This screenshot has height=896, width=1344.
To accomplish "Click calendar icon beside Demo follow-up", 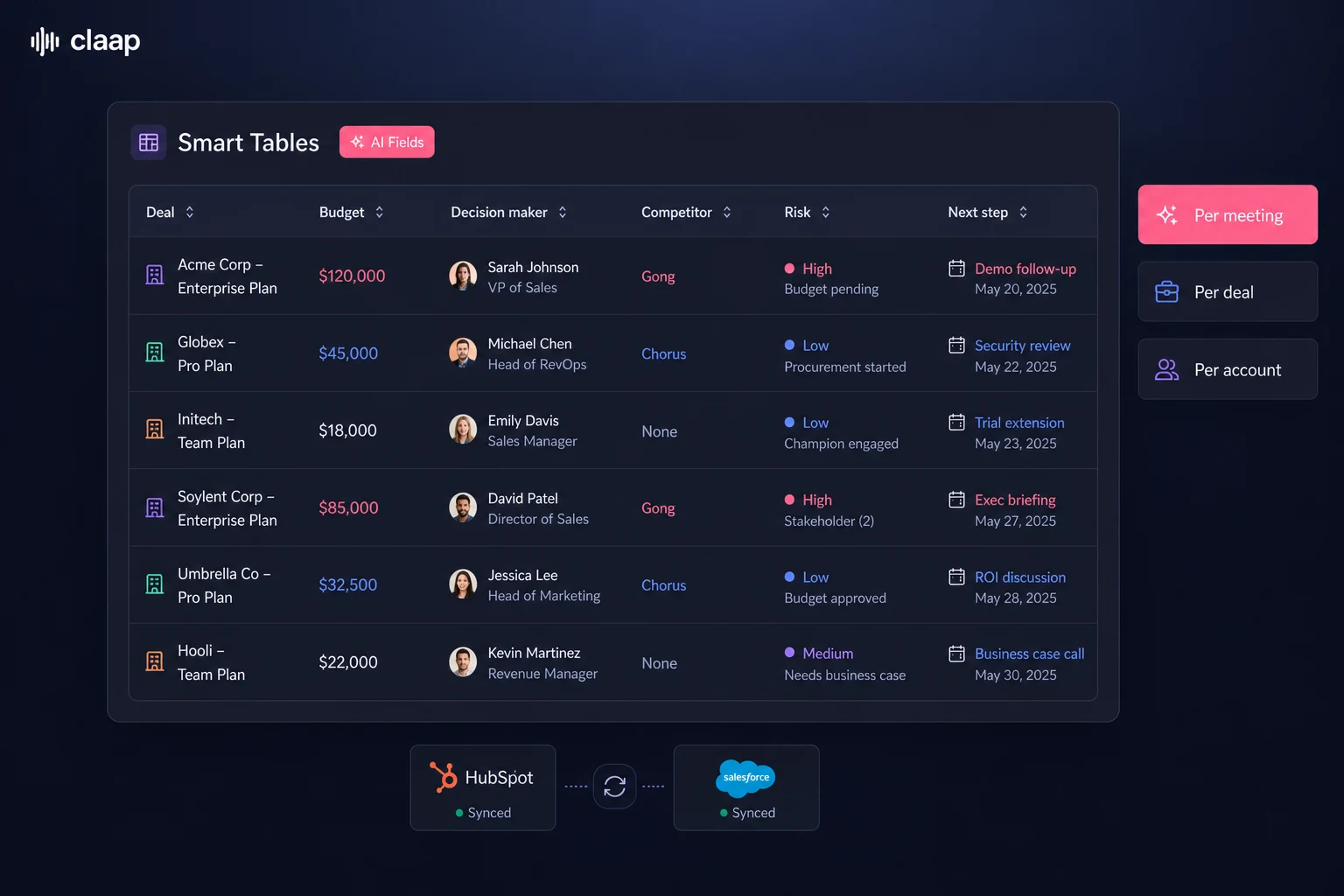I will pyautogui.click(x=957, y=268).
